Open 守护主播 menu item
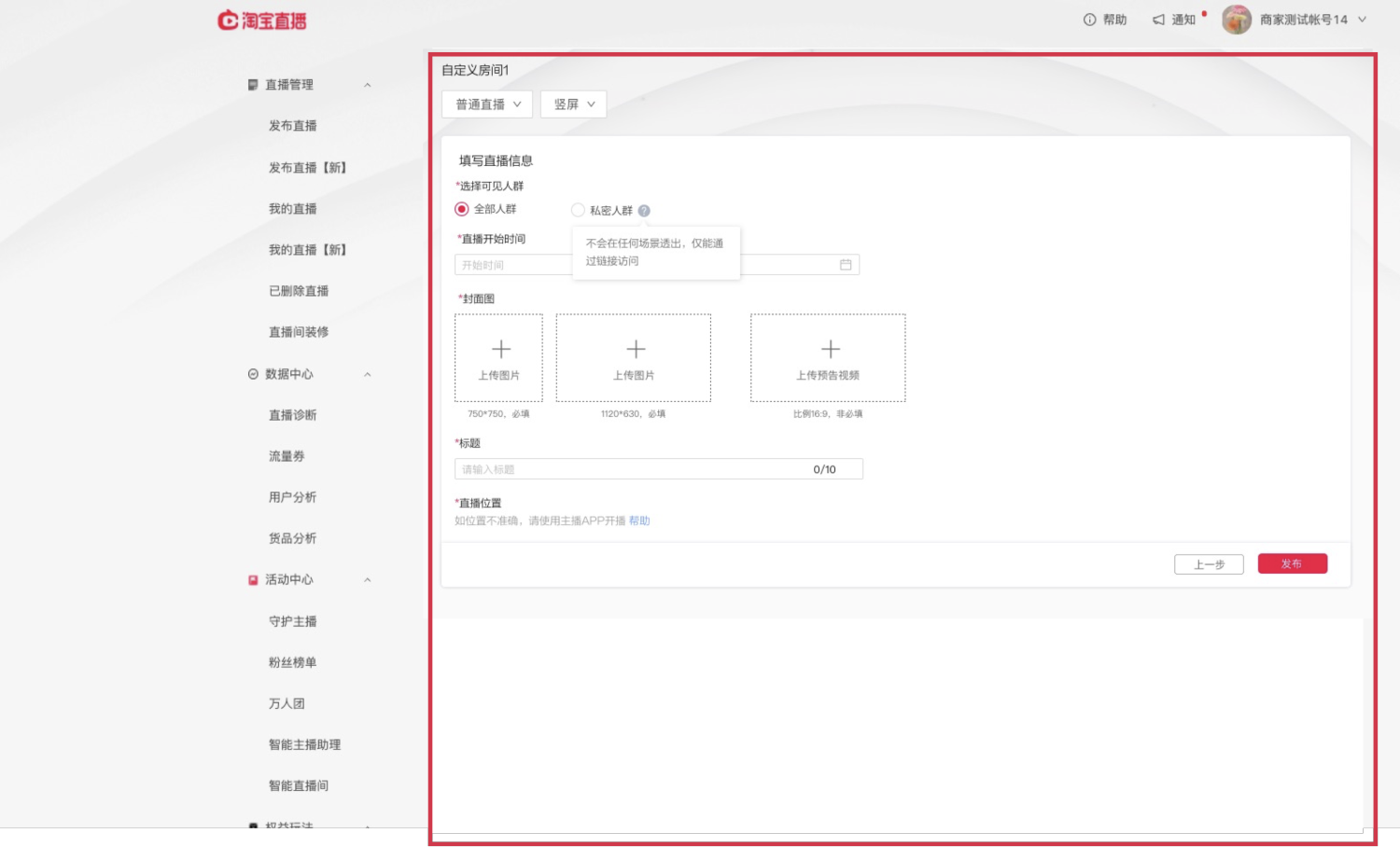The image size is (1400, 847). click(x=293, y=621)
